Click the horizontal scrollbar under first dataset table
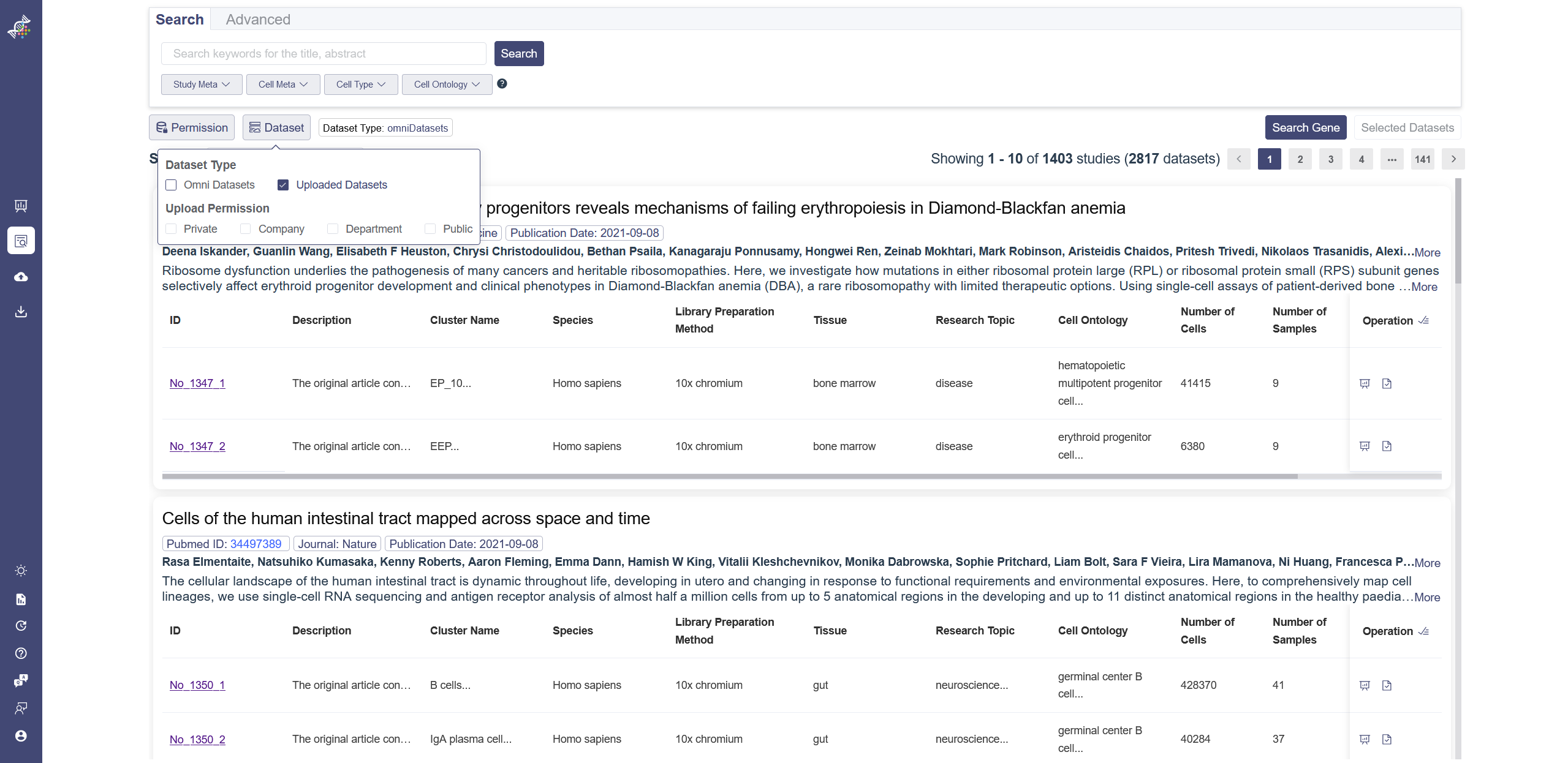The width and height of the screenshot is (1568, 763). click(729, 476)
